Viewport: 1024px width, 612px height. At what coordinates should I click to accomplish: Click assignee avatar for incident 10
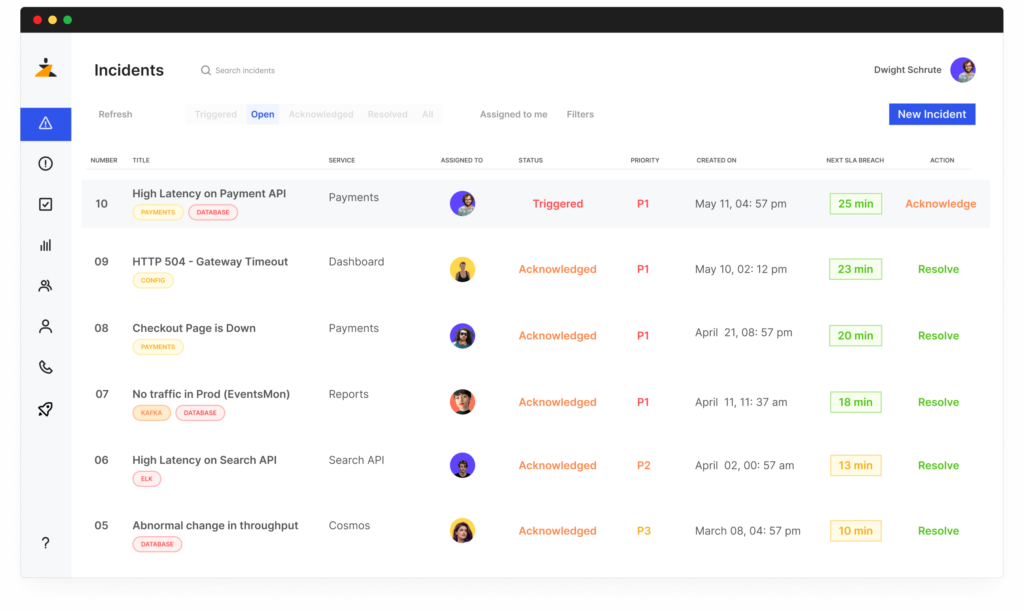(462, 204)
